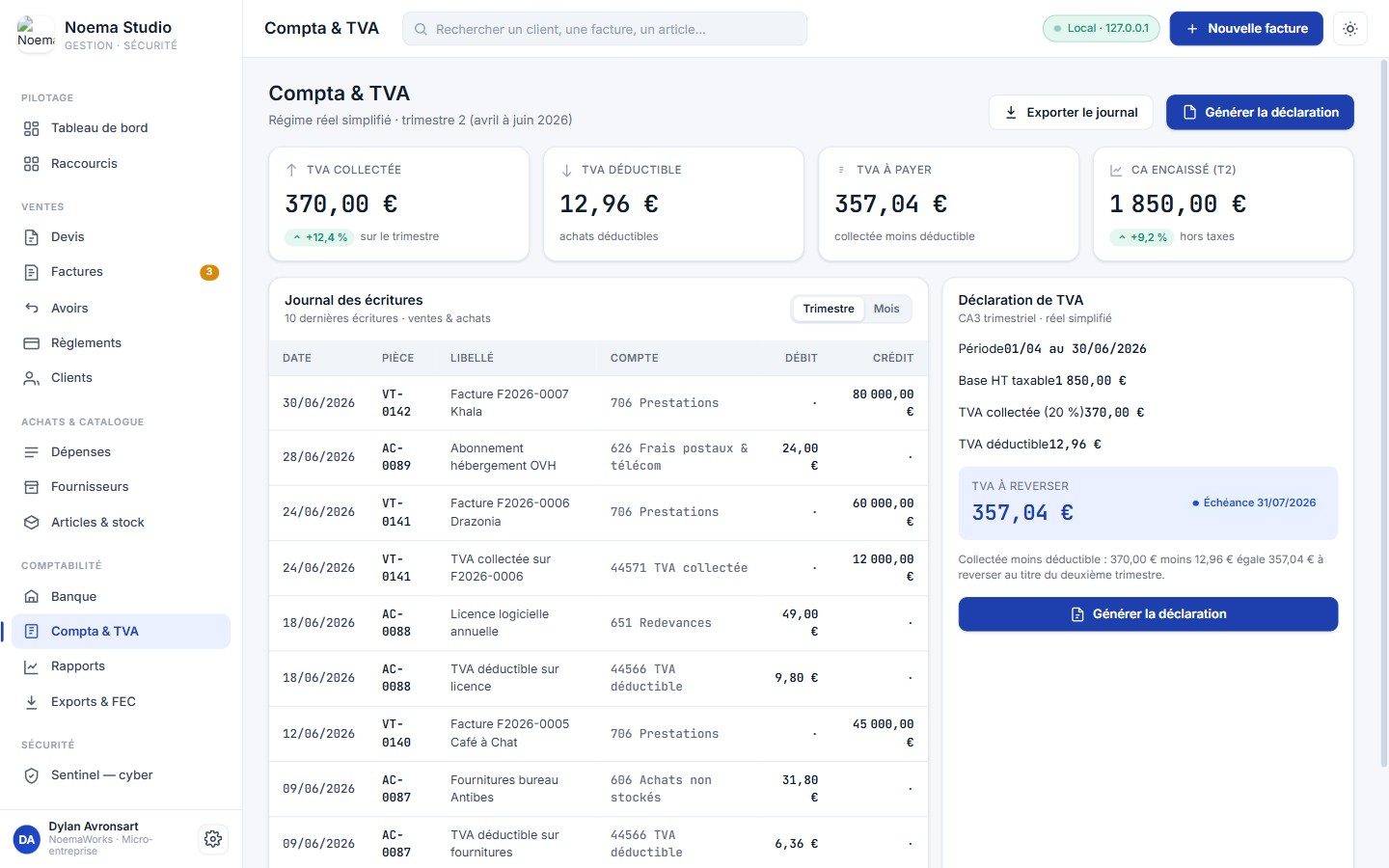Click 606 Achats non stockés account
1389x868 pixels.
661,789
